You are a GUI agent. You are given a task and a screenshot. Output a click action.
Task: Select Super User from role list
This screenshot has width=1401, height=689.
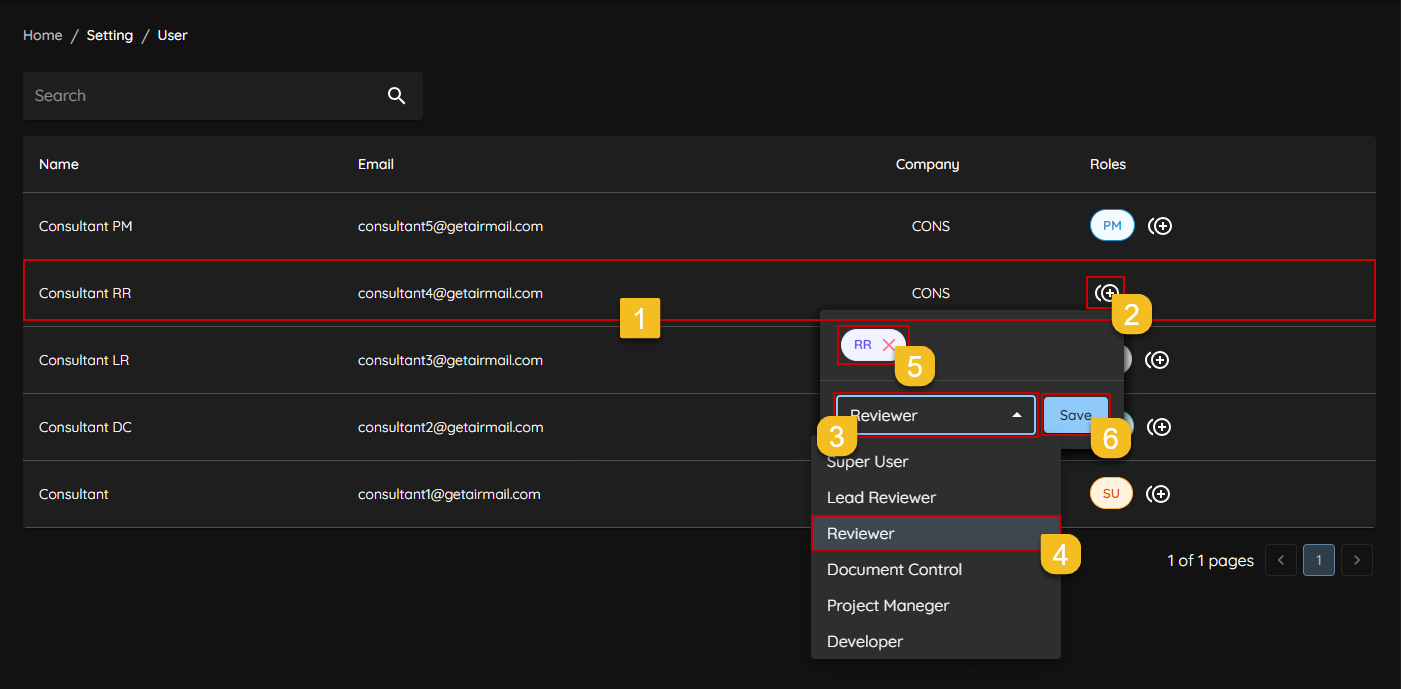click(x=867, y=462)
